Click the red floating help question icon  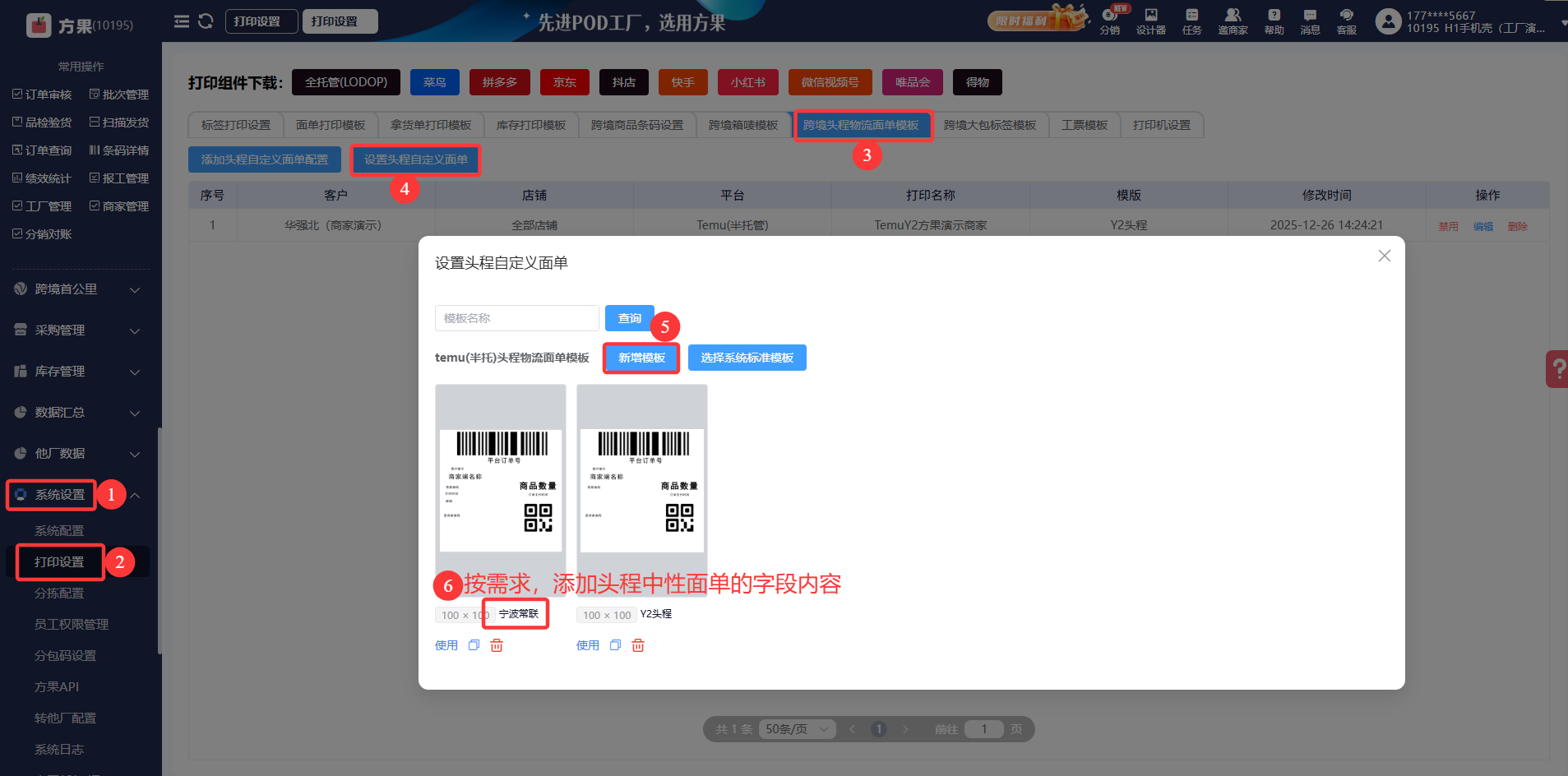[1557, 369]
